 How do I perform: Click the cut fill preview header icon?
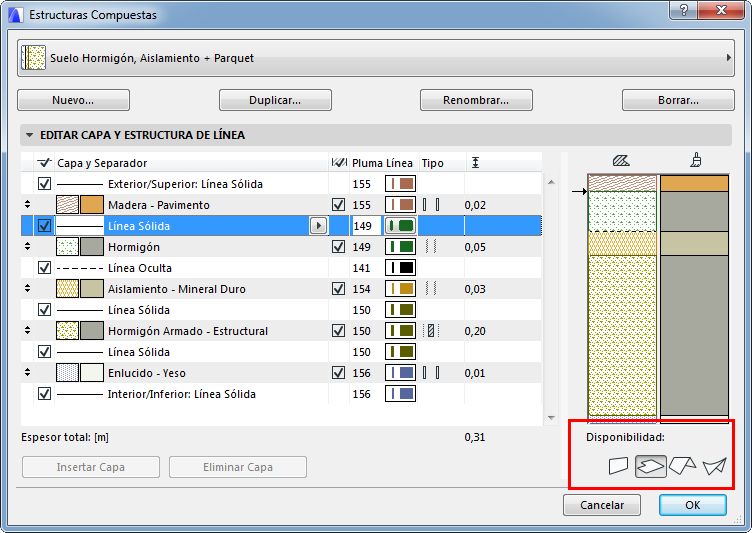tap(621, 161)
